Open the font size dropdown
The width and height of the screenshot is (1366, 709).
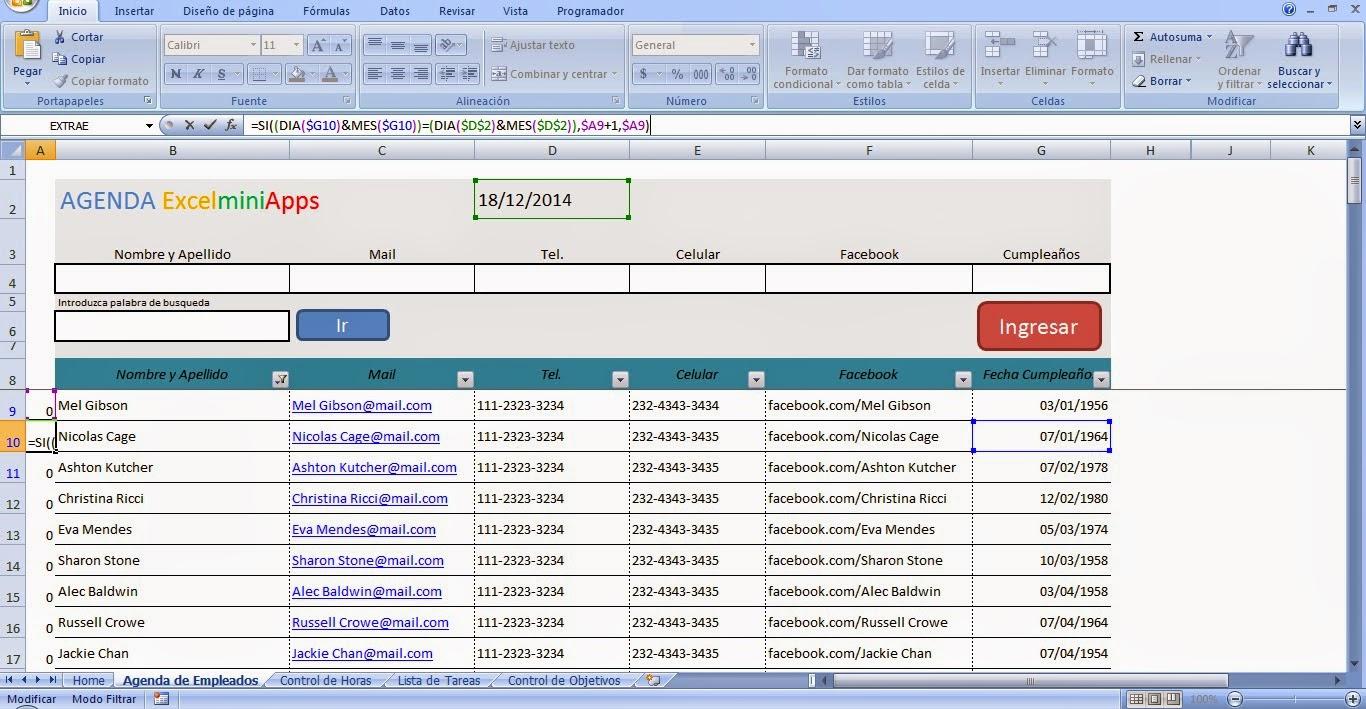point(296,44)
